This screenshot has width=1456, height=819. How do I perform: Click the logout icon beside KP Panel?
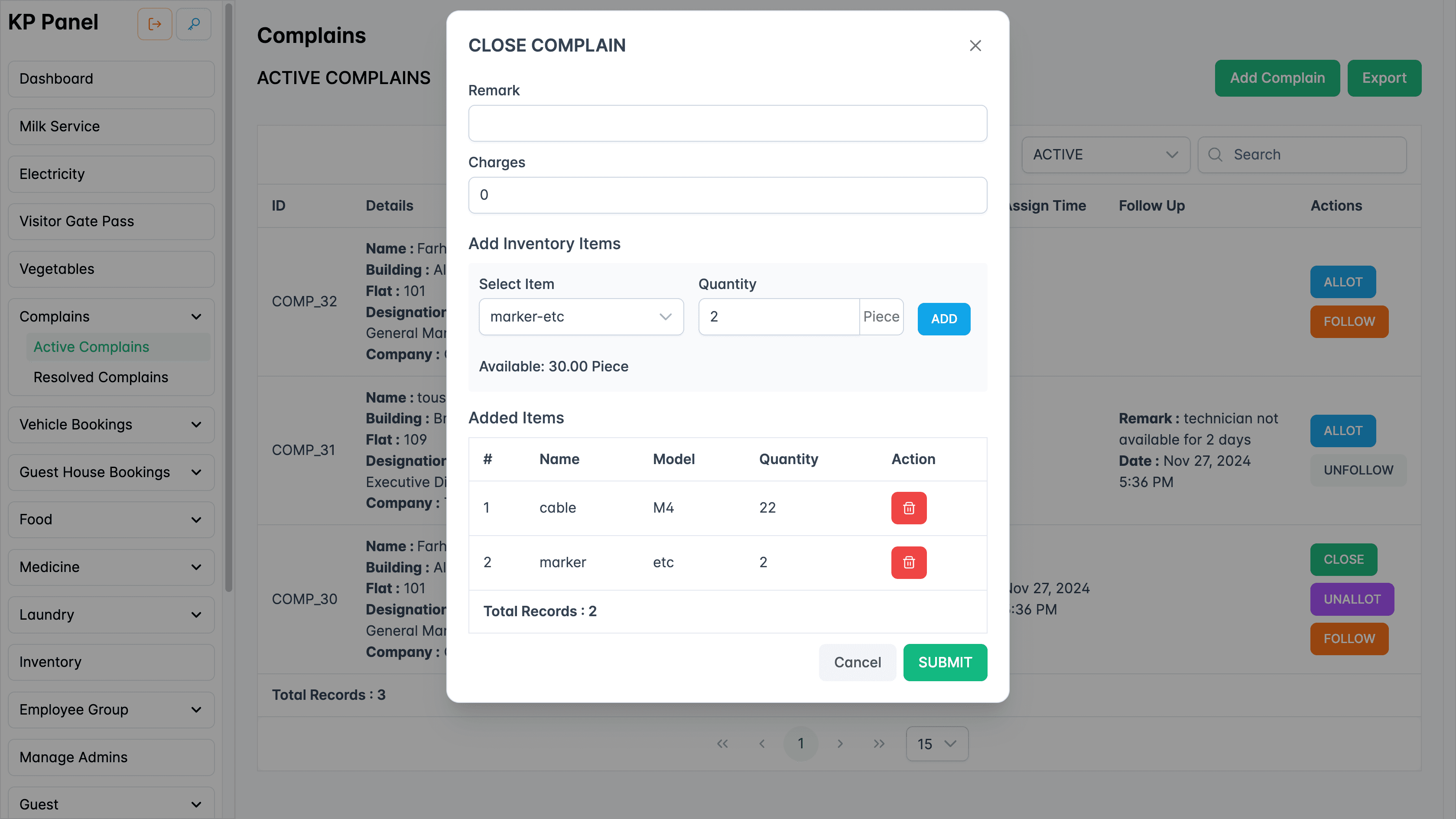click(x=154, y=24)
